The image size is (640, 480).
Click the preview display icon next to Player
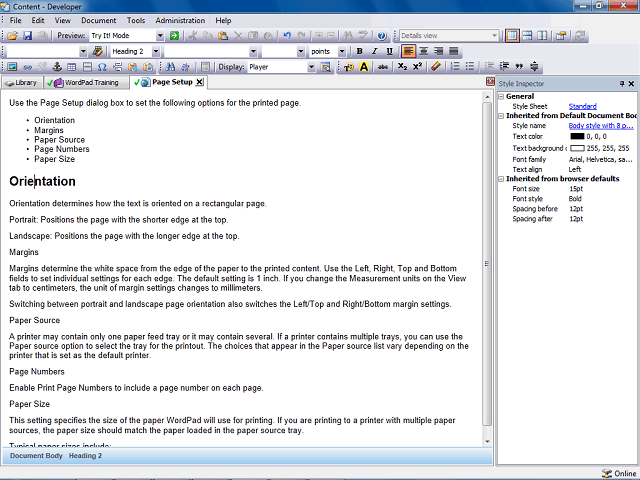click(325, 67)
